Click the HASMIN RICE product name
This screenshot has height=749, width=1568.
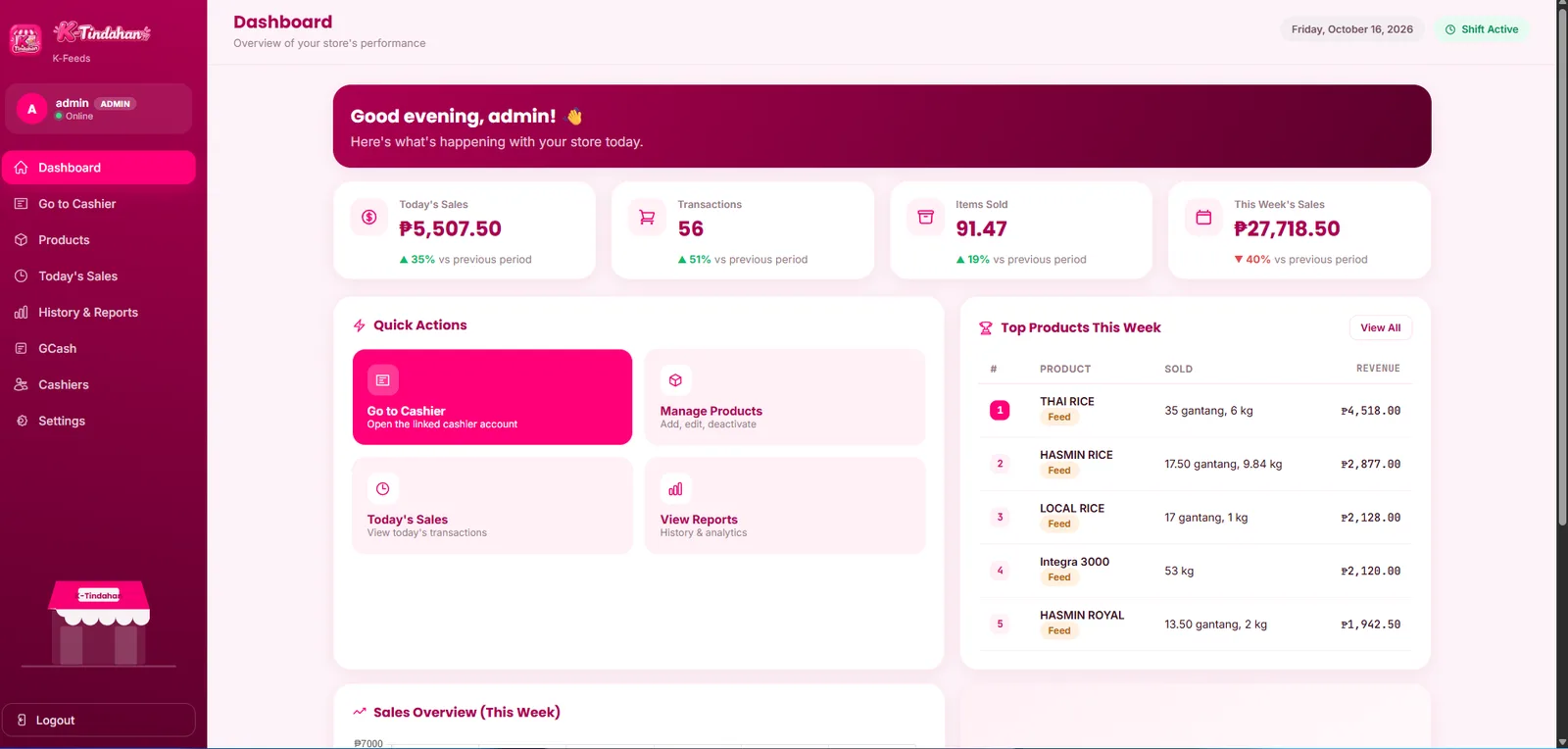click(1076, 455)
